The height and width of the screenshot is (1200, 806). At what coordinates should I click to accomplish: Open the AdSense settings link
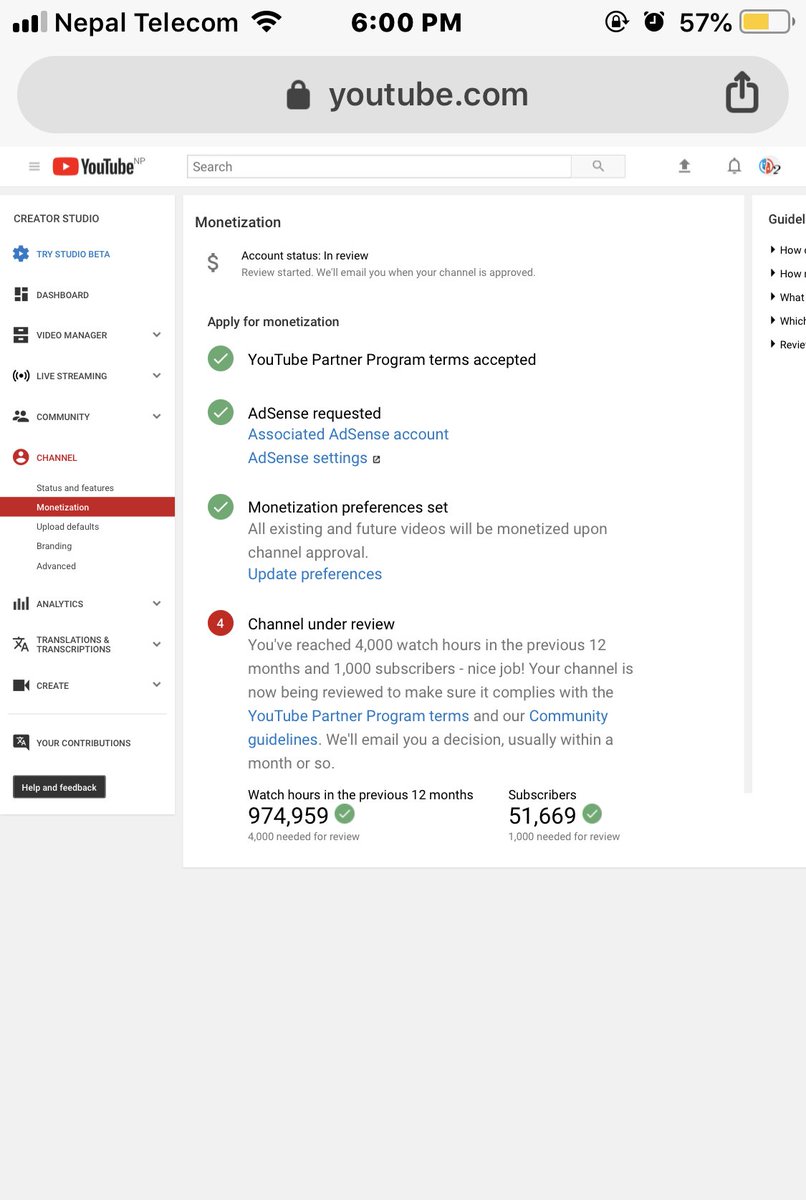pyautogui.click(x=308, y=458)
